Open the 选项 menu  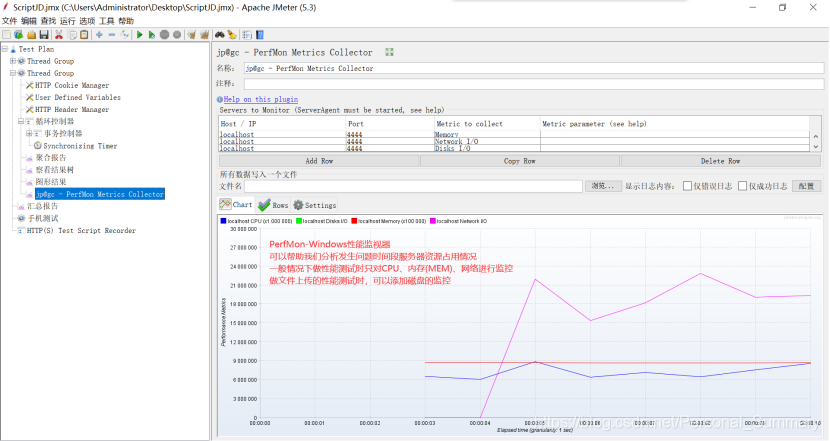pos(87,21)
